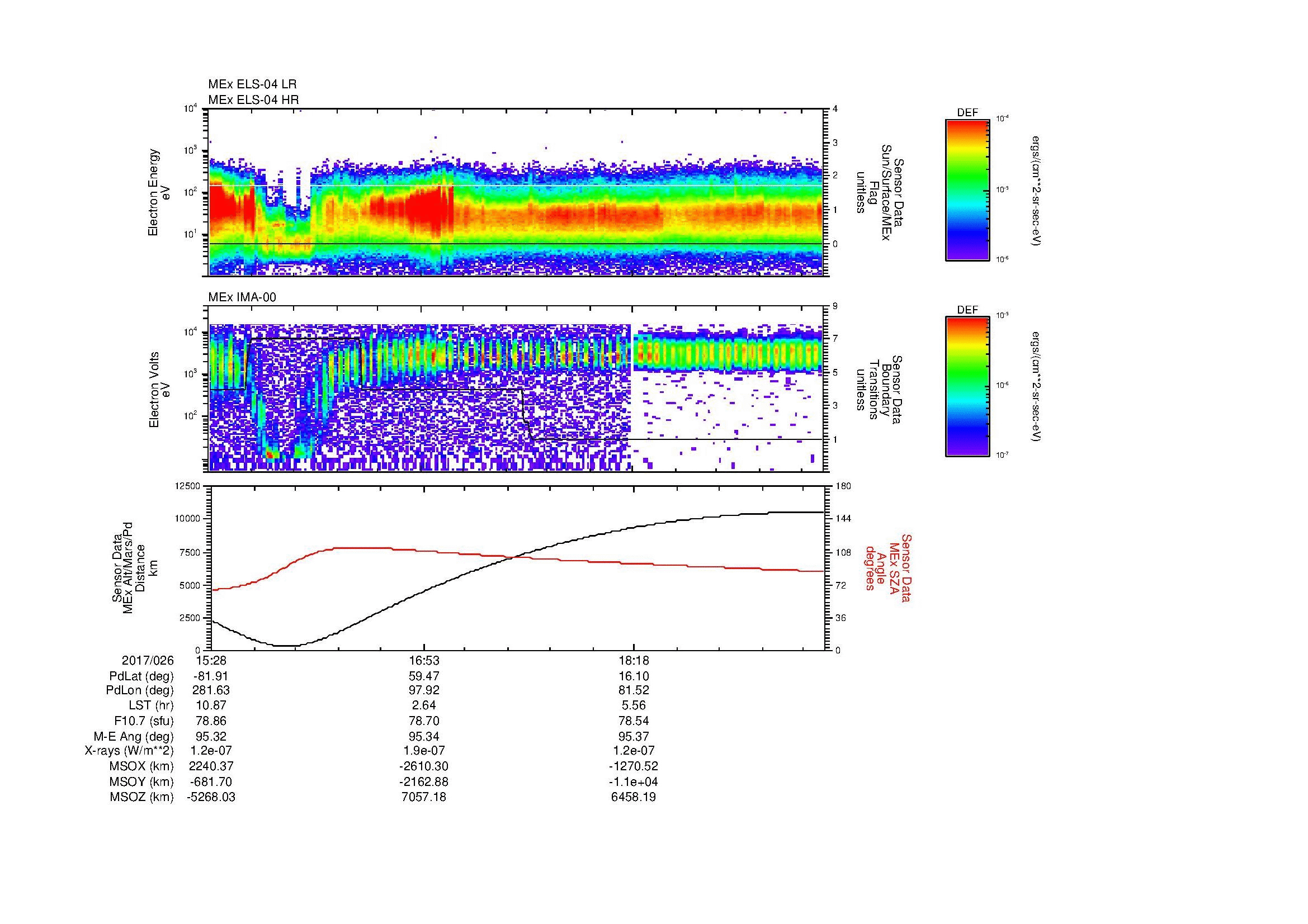The image size is (1308, 924).
Task: Click MSOX value '-2610.30'
Action: [x=424, y=766]
